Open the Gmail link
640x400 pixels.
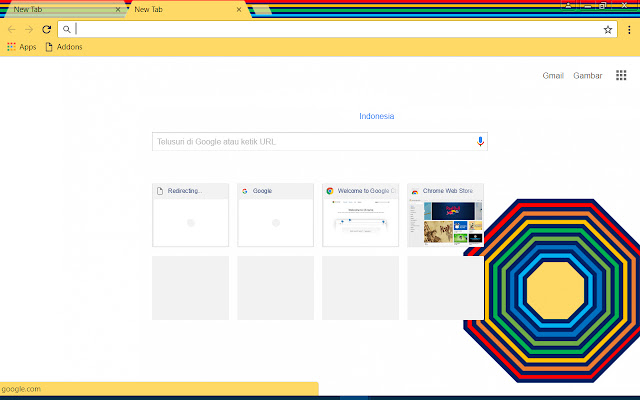[553, 76]
